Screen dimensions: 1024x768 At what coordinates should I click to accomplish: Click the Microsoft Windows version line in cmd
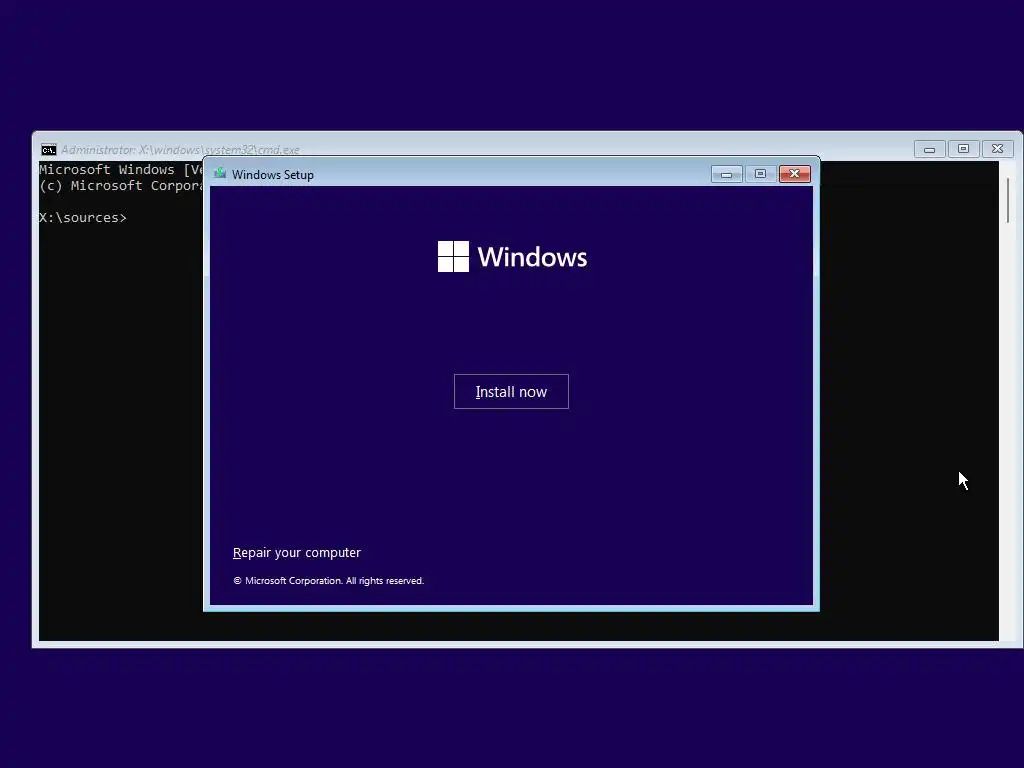pos(121,170)
